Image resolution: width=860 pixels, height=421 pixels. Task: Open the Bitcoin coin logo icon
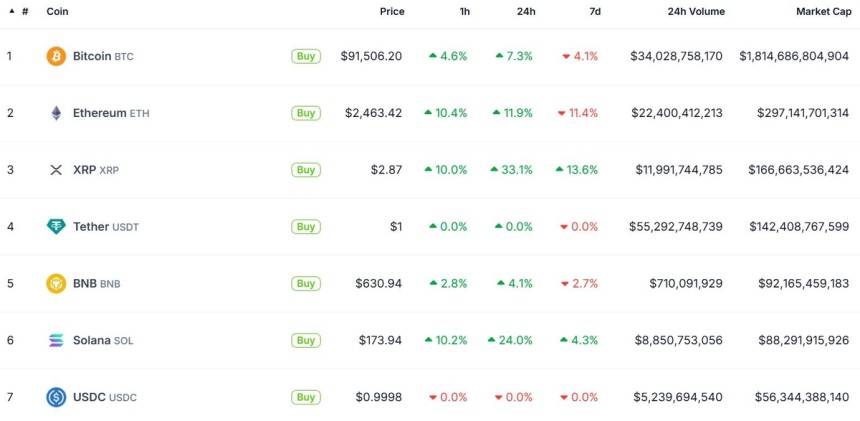coord(56,56)
